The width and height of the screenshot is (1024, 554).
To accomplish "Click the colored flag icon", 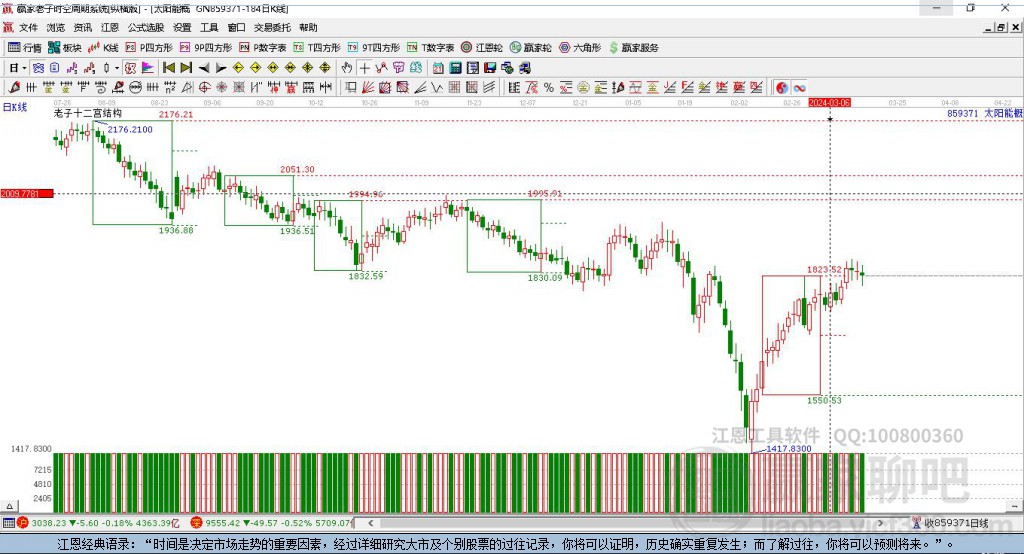I will pyautogui.click(x=148, y=68).
